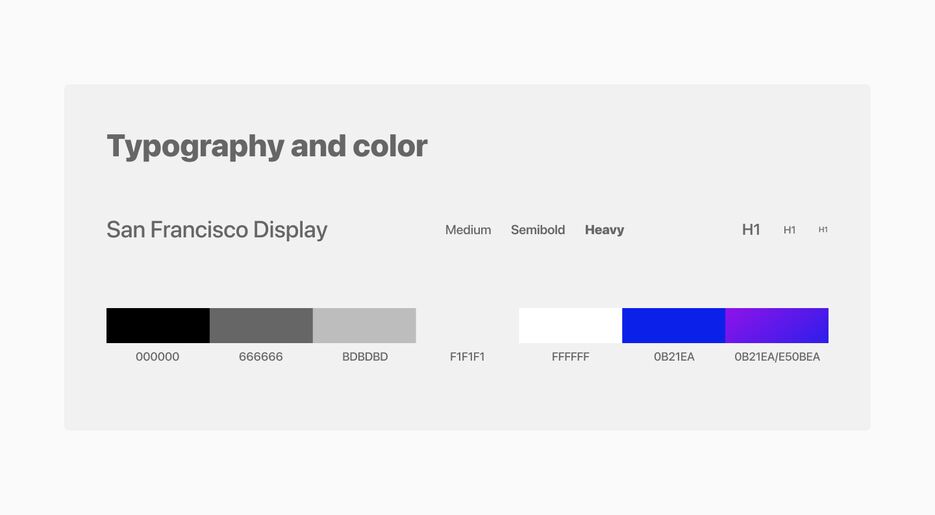This screenshot has width=935, height=515.
Task: Pick the light gray BDBDBD swatch
Action: pyautogui.click(x=364, y=325)
